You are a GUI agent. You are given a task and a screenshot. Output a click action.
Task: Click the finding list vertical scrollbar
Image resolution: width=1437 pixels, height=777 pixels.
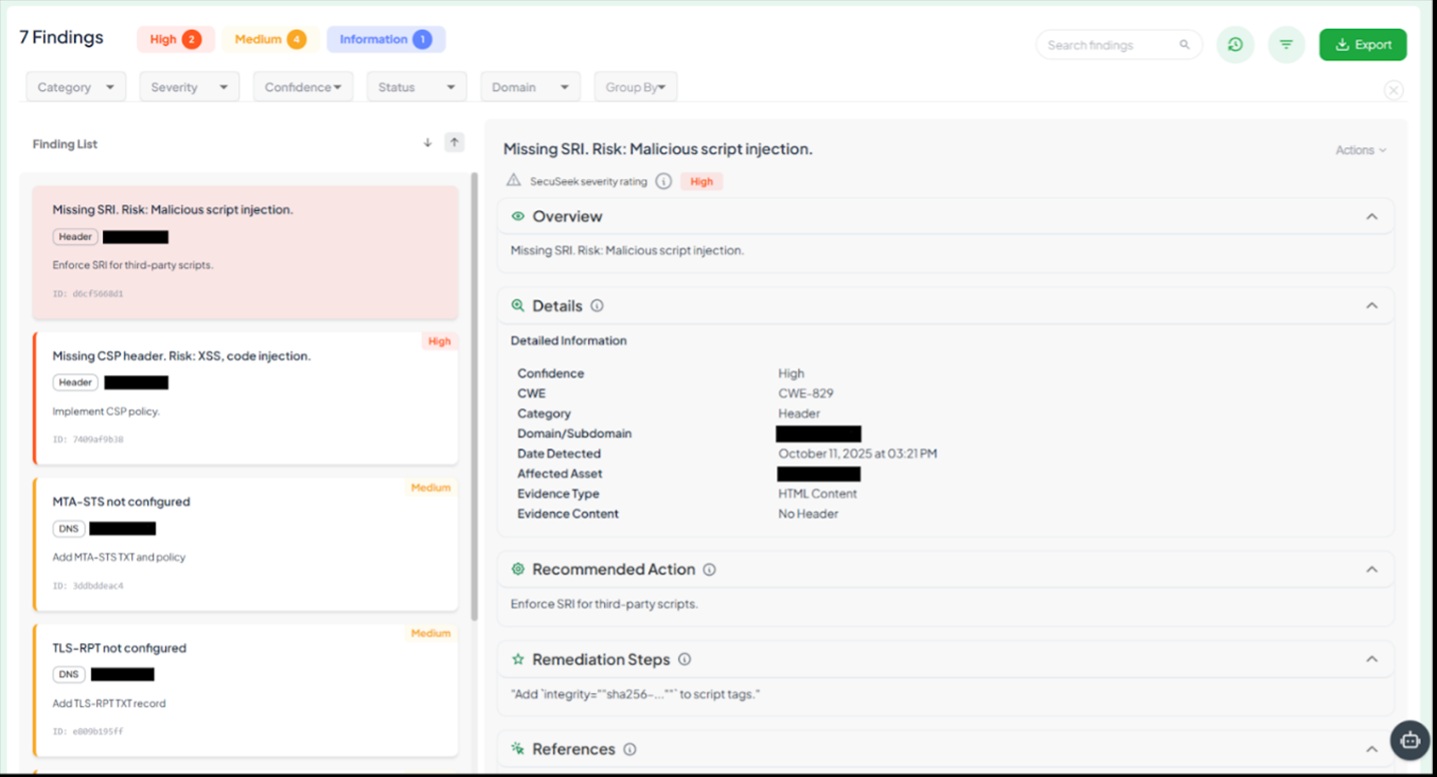(474, 400)
